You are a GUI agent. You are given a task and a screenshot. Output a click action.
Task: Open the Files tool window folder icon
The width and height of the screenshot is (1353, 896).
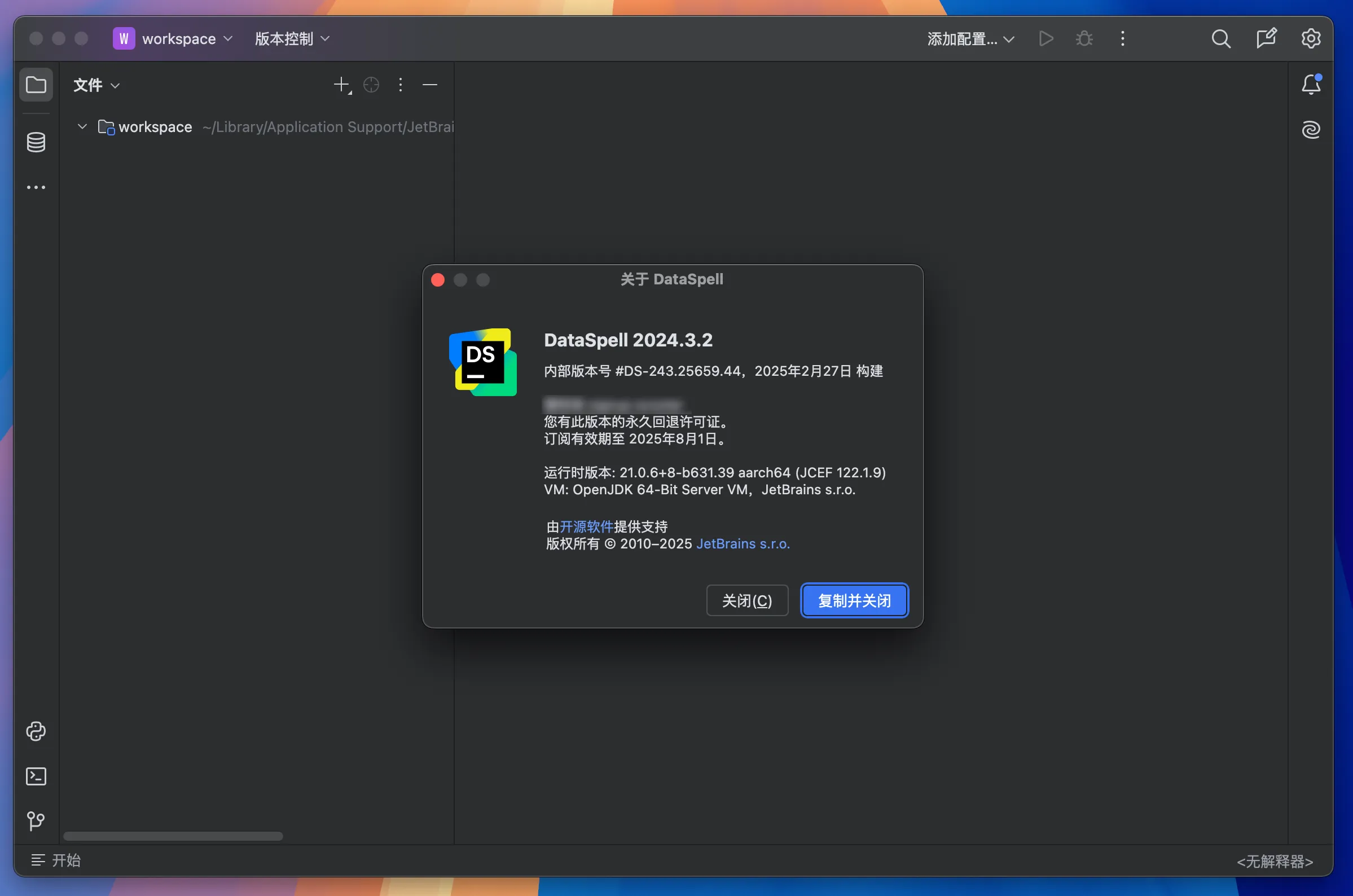[36, 85]
